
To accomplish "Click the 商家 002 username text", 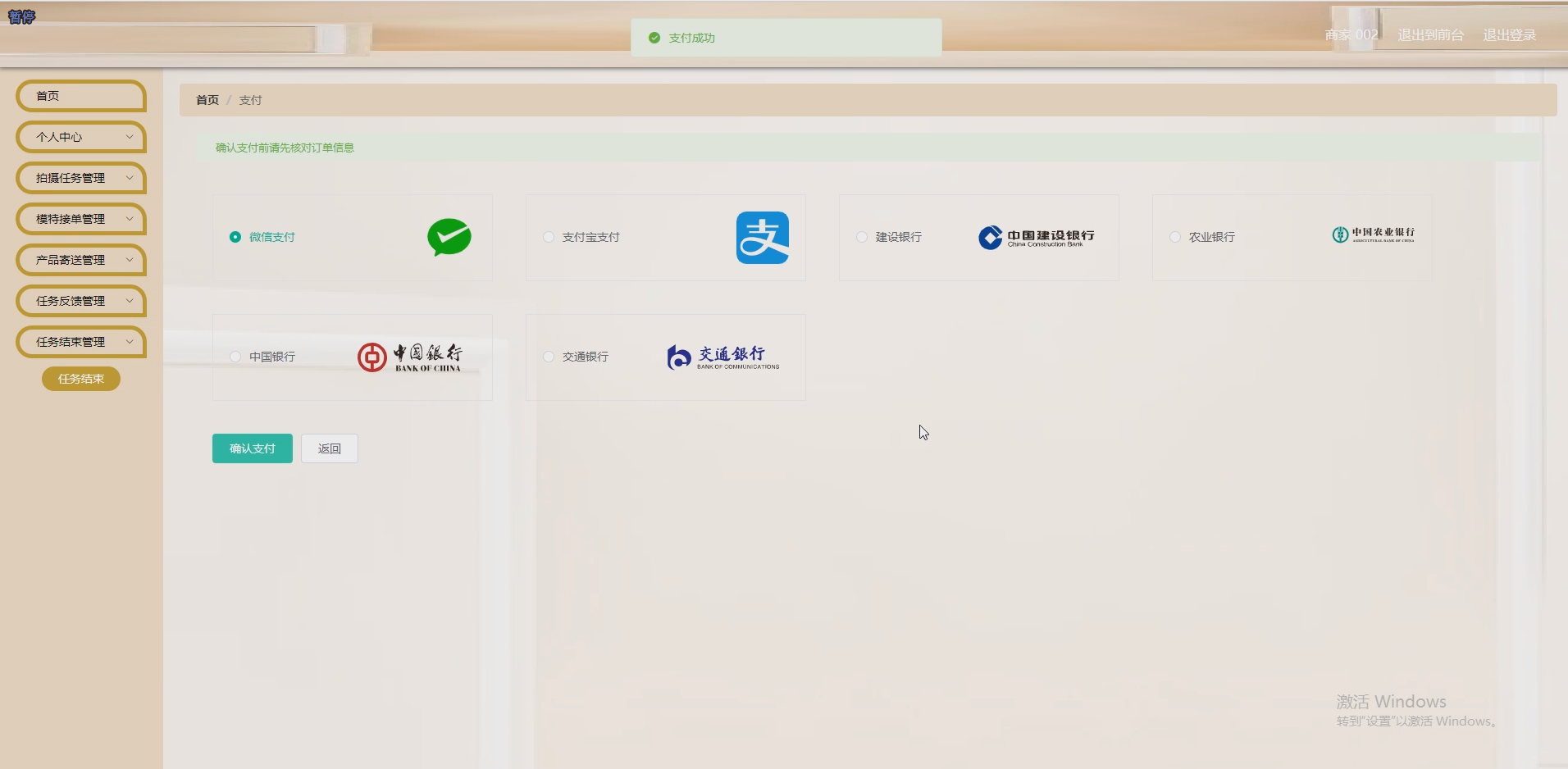I will (1351, 35).
